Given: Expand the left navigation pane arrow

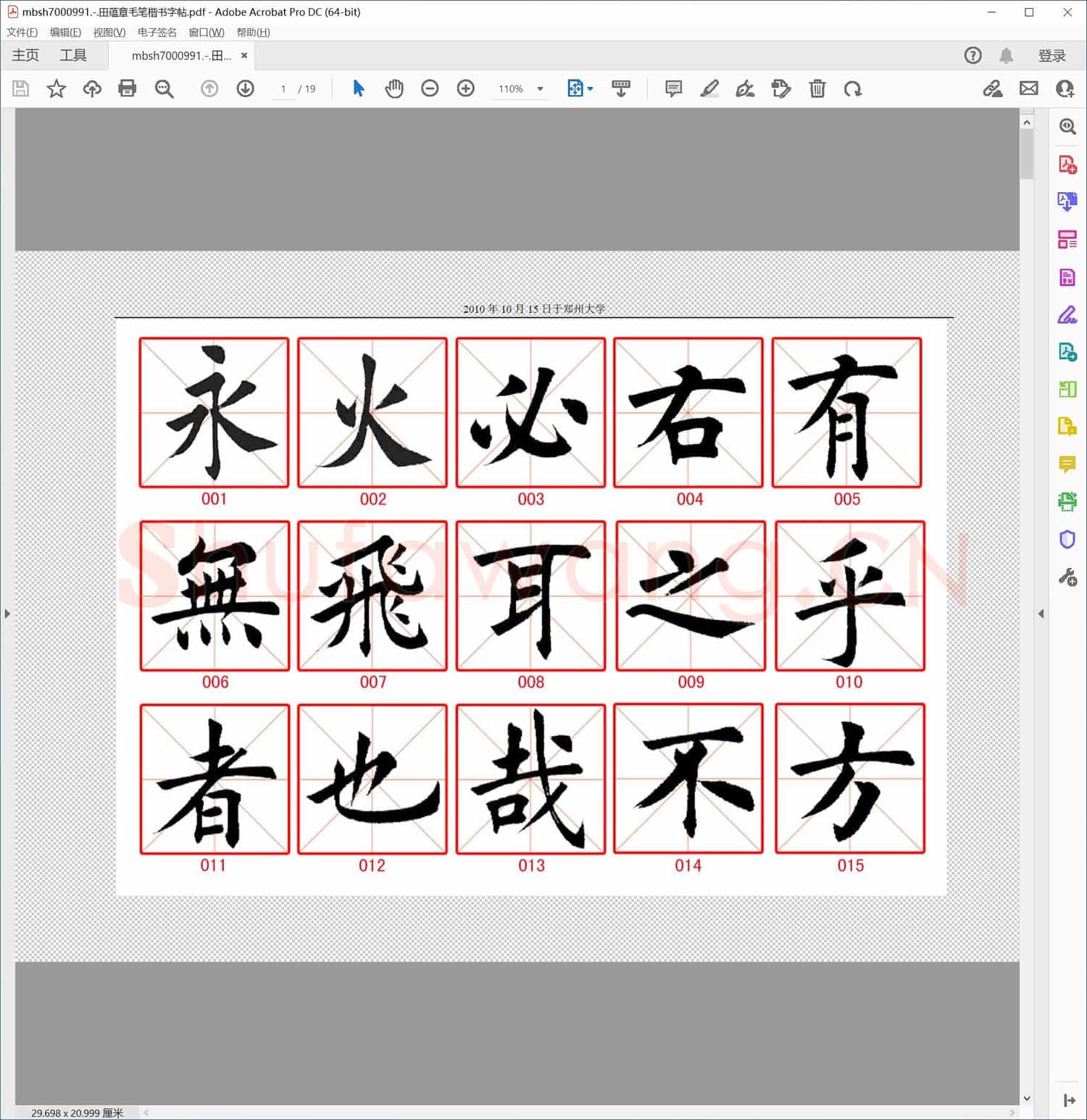Looking at the screenshot, I should pos(7,614).
